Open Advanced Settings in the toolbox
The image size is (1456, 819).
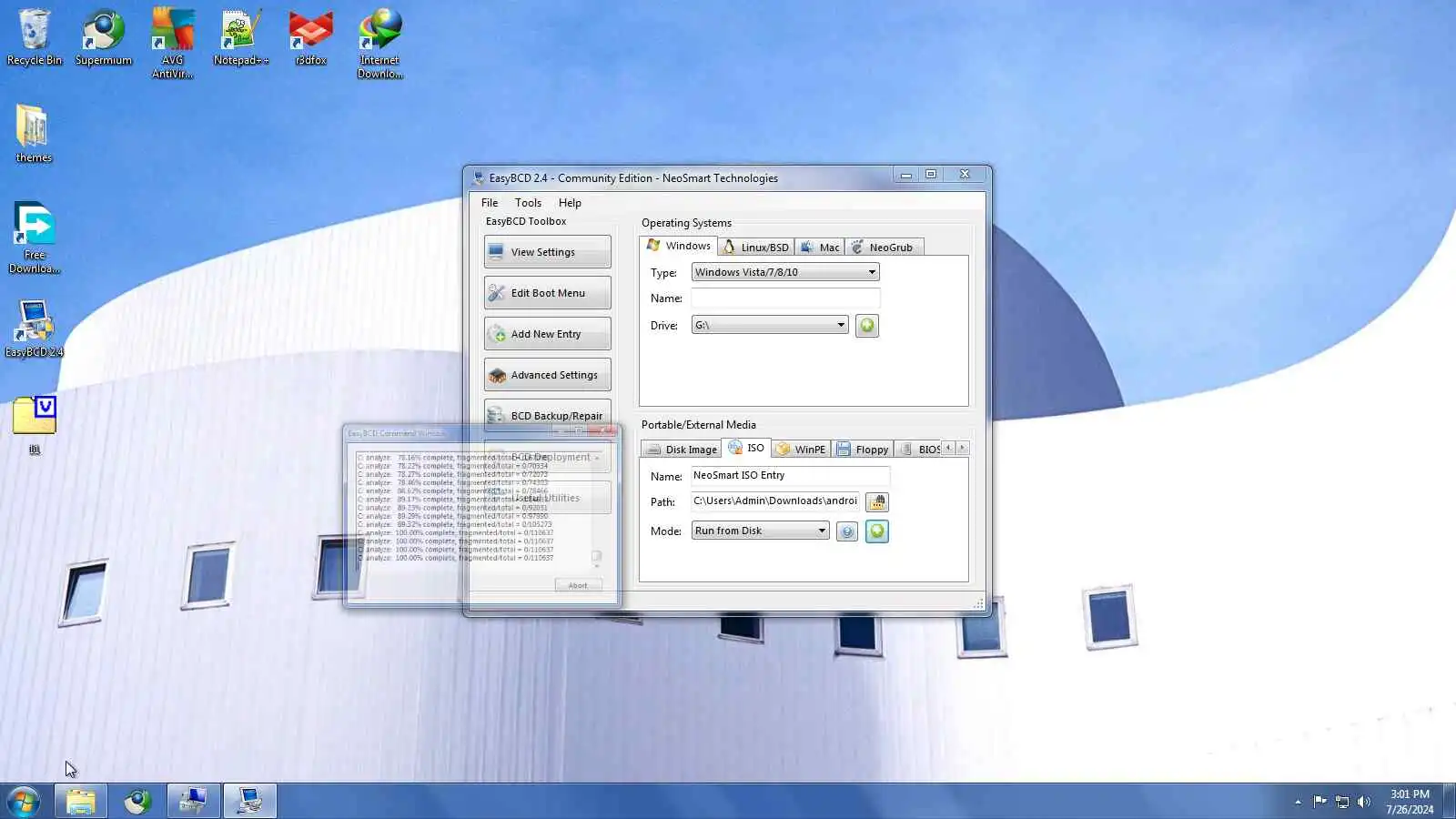click(x=548, y=375)
